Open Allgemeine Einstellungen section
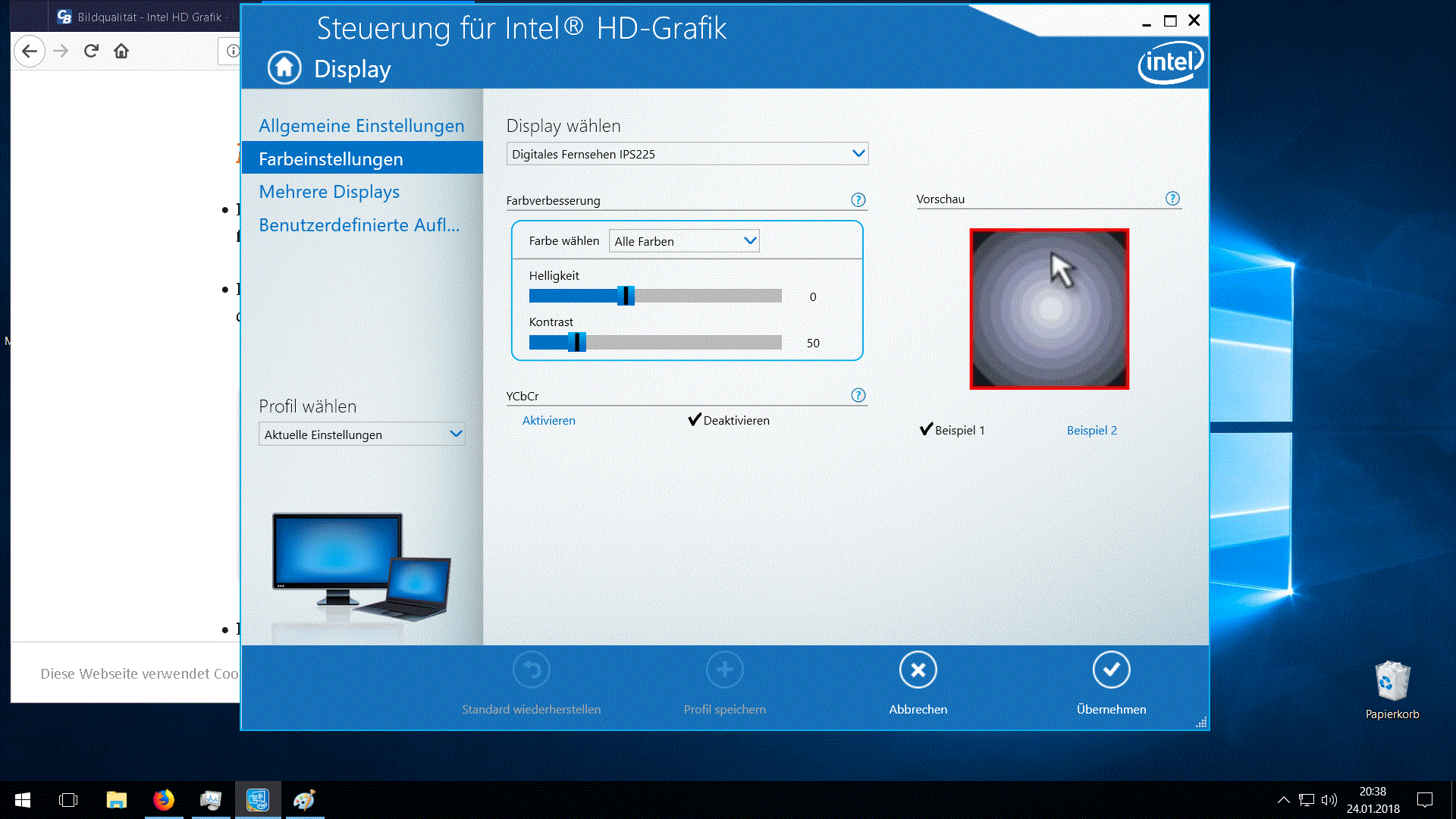The height and width of the screenshot is (819, 1456). [362, 126]
